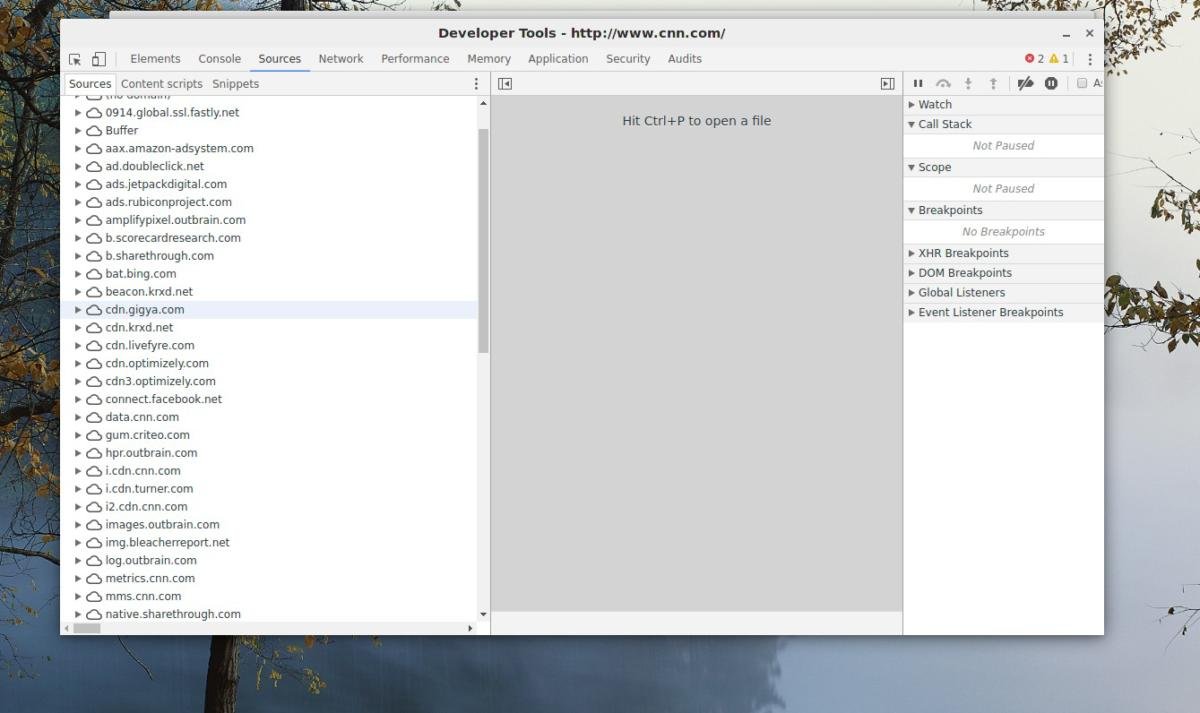Select the cdn3.optimizely.com row

(x=269, y=381)
